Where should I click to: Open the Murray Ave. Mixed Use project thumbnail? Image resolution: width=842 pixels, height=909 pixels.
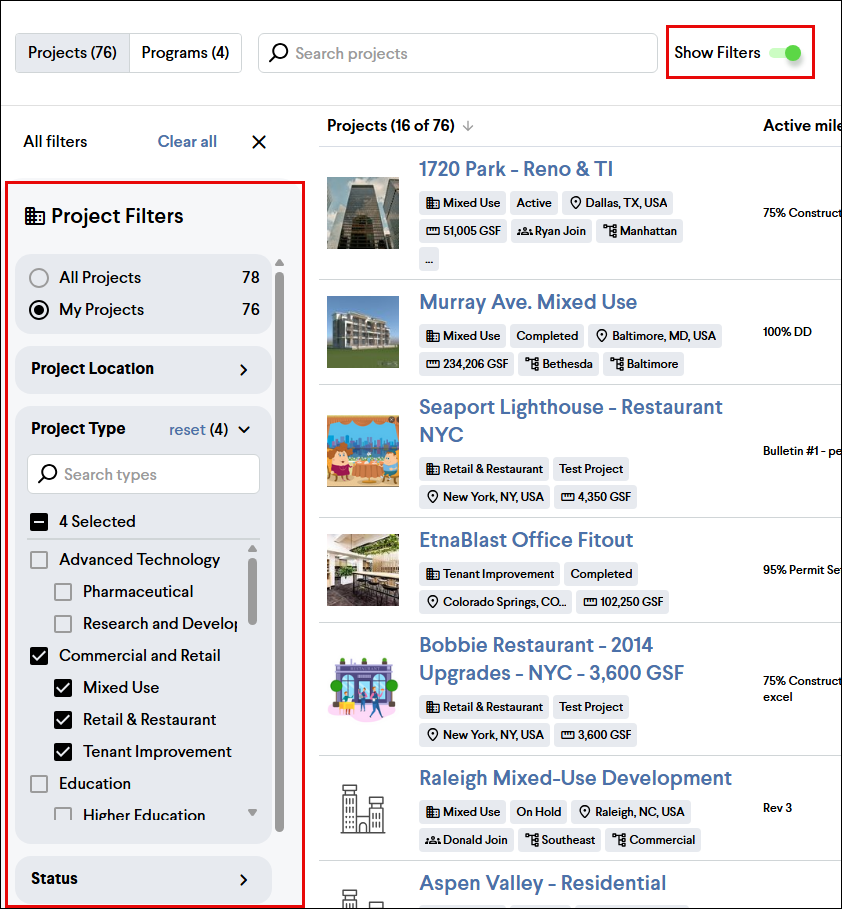[x=362, y=332]
